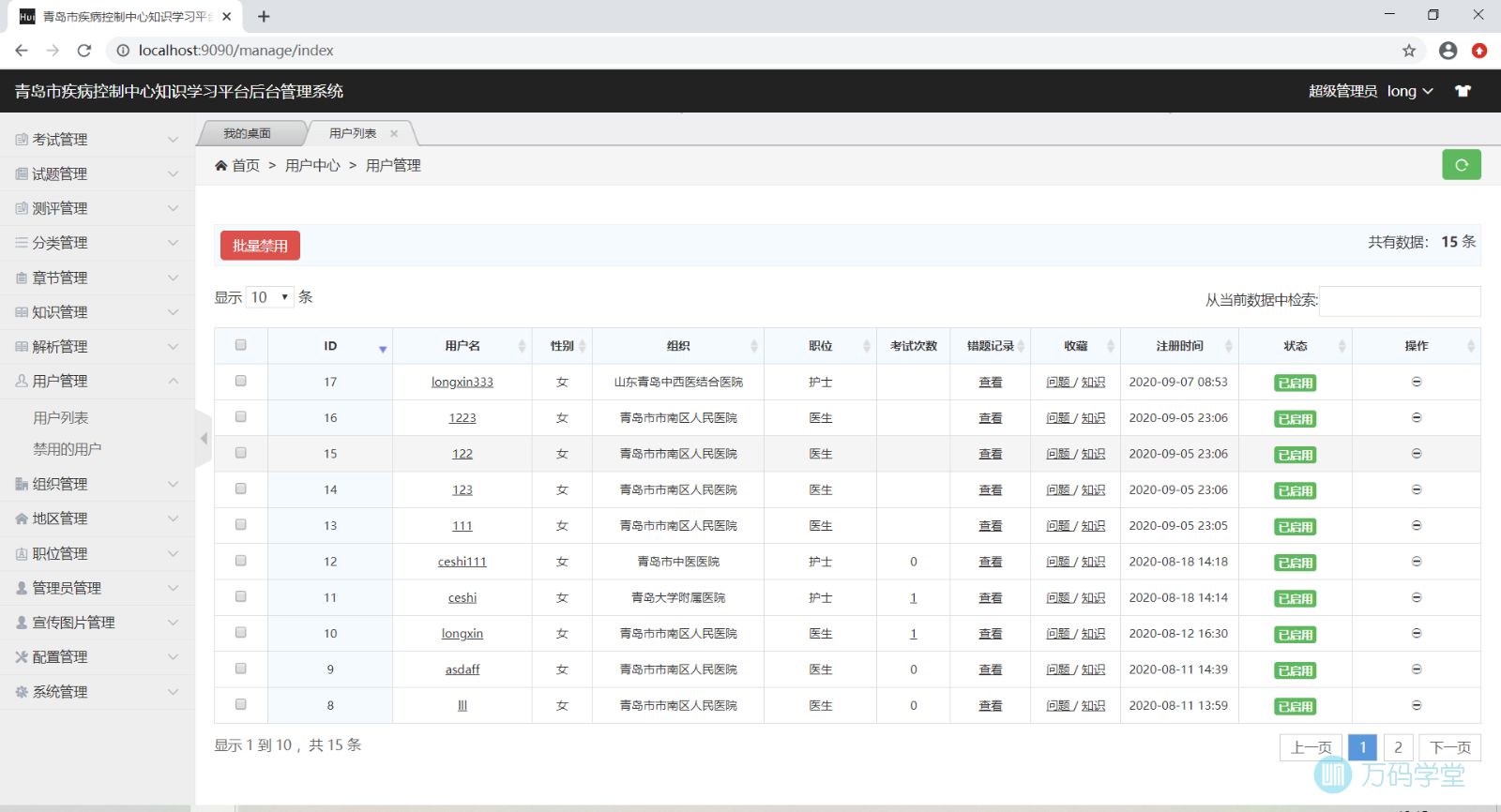This screenshot has height=812, width=1501.
Task: Expand the 配置管理 sidebar menu
Action: (x=97, y=656)
